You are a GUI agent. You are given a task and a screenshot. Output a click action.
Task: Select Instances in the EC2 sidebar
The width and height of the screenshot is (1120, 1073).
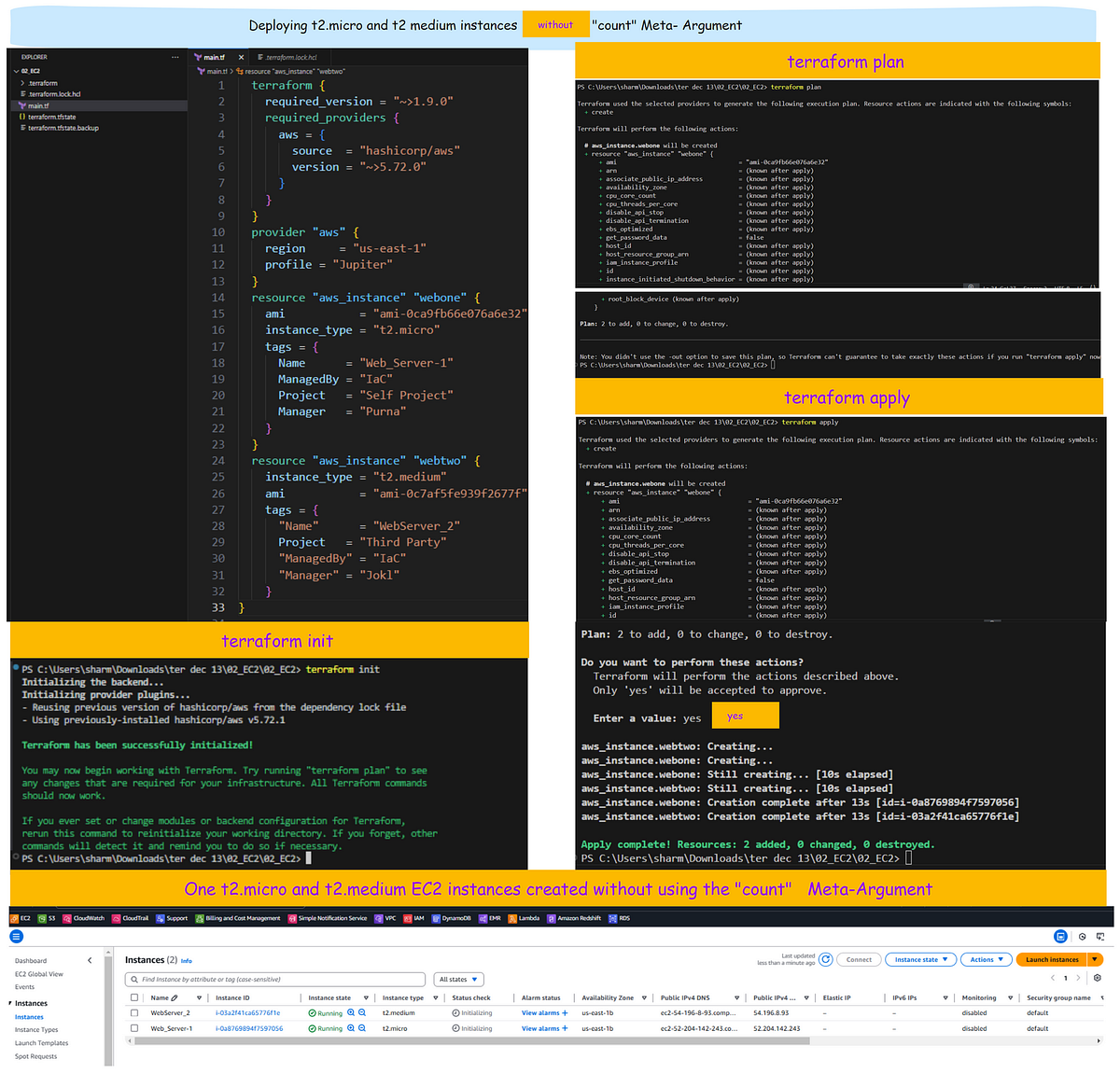pyautogui.click(x=28, y=1017)
